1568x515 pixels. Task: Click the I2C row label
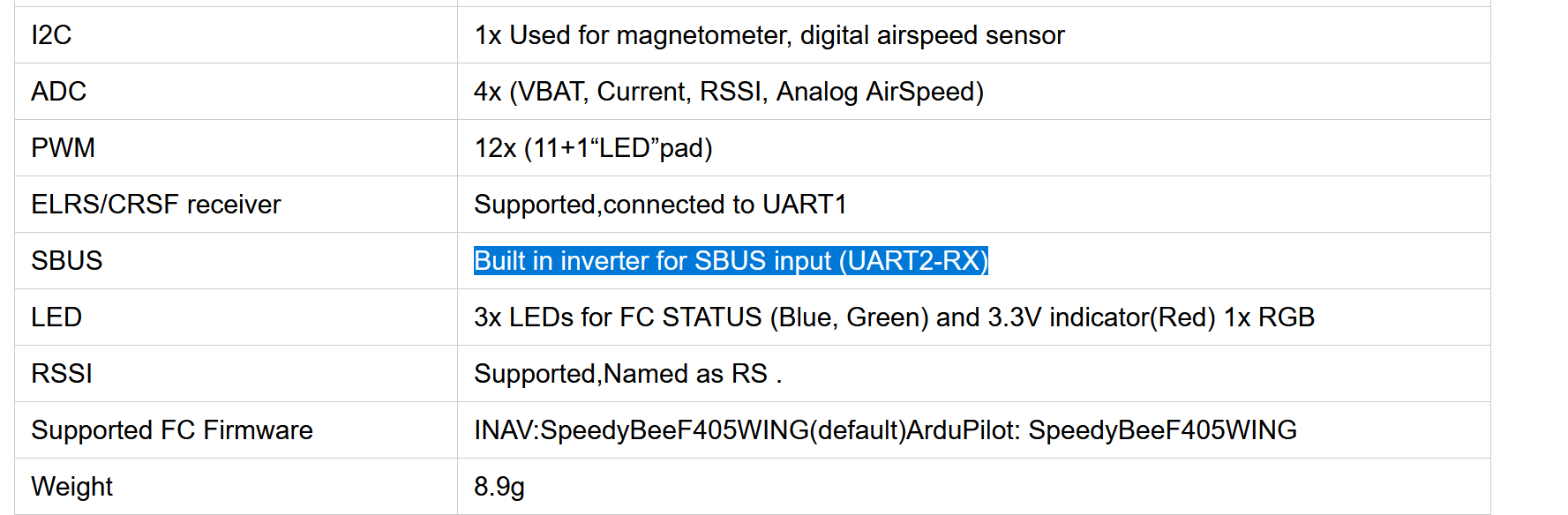point(51,35)
